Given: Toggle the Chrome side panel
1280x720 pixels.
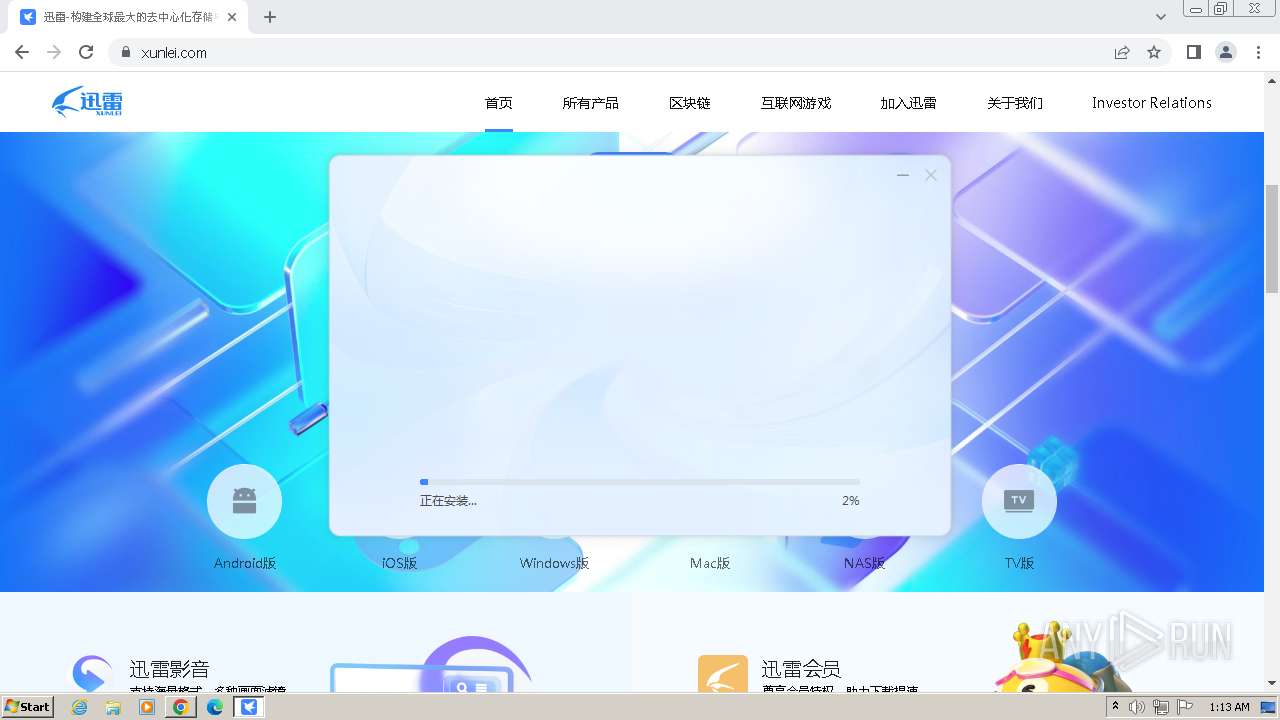Looking at the screenshot, I should pos(1194,53).
